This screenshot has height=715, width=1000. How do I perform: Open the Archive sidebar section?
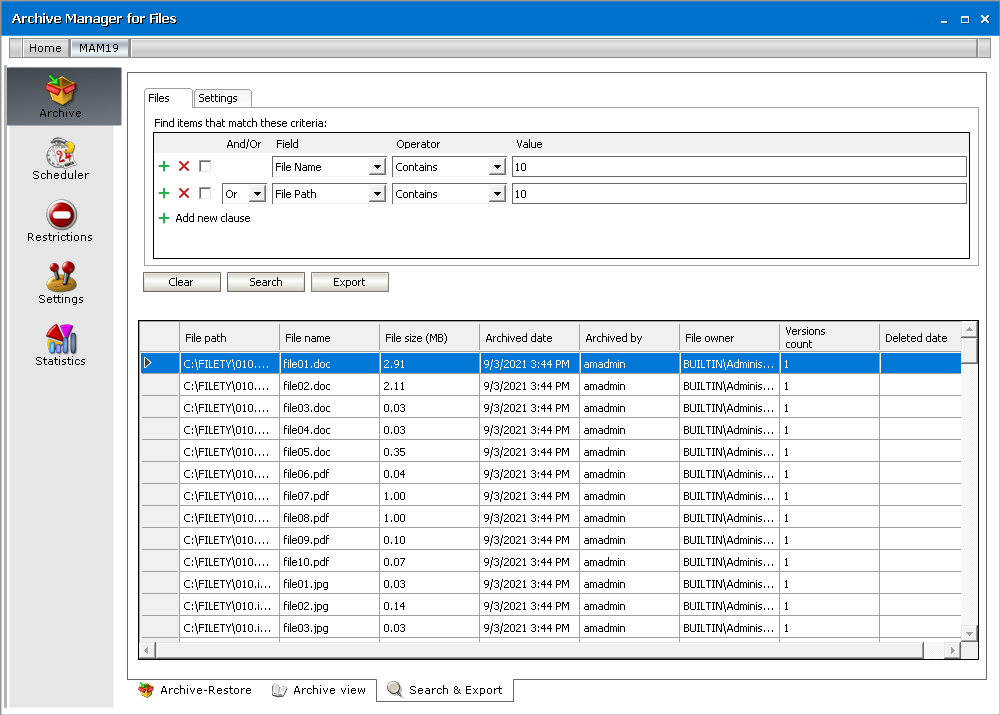[61, 97]
